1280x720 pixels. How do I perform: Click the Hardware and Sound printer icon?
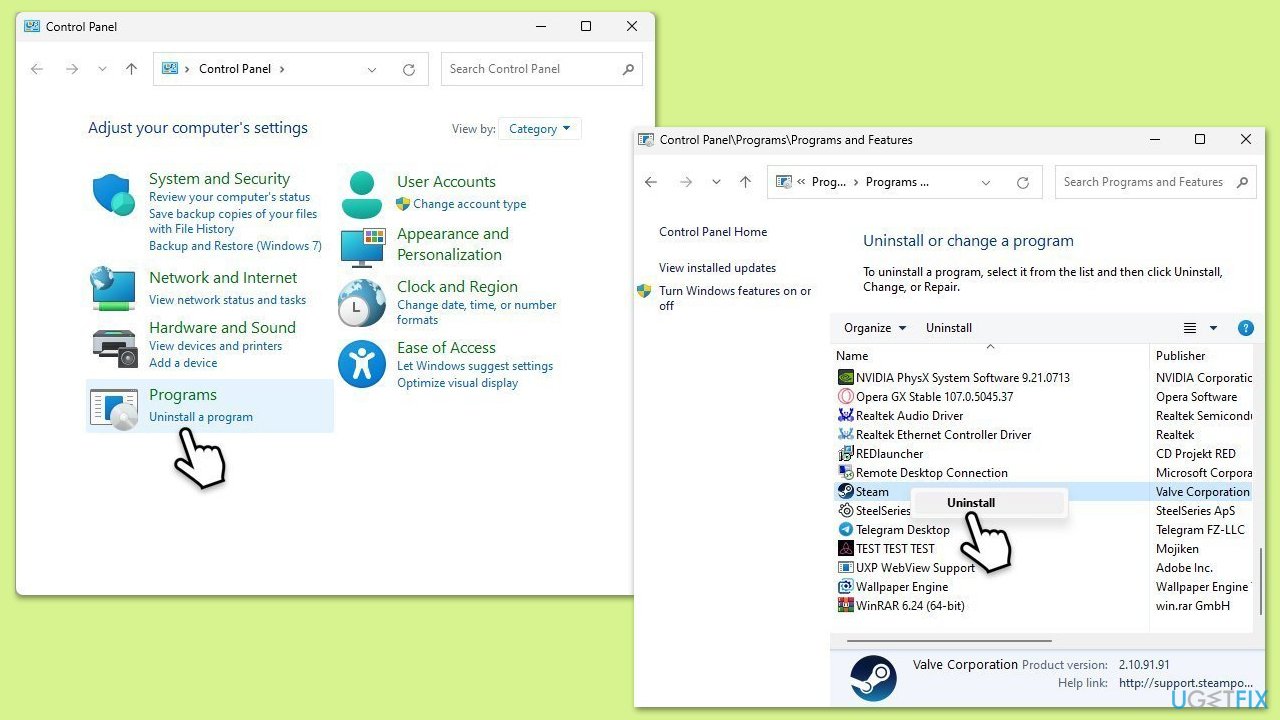tap(114, 347)
